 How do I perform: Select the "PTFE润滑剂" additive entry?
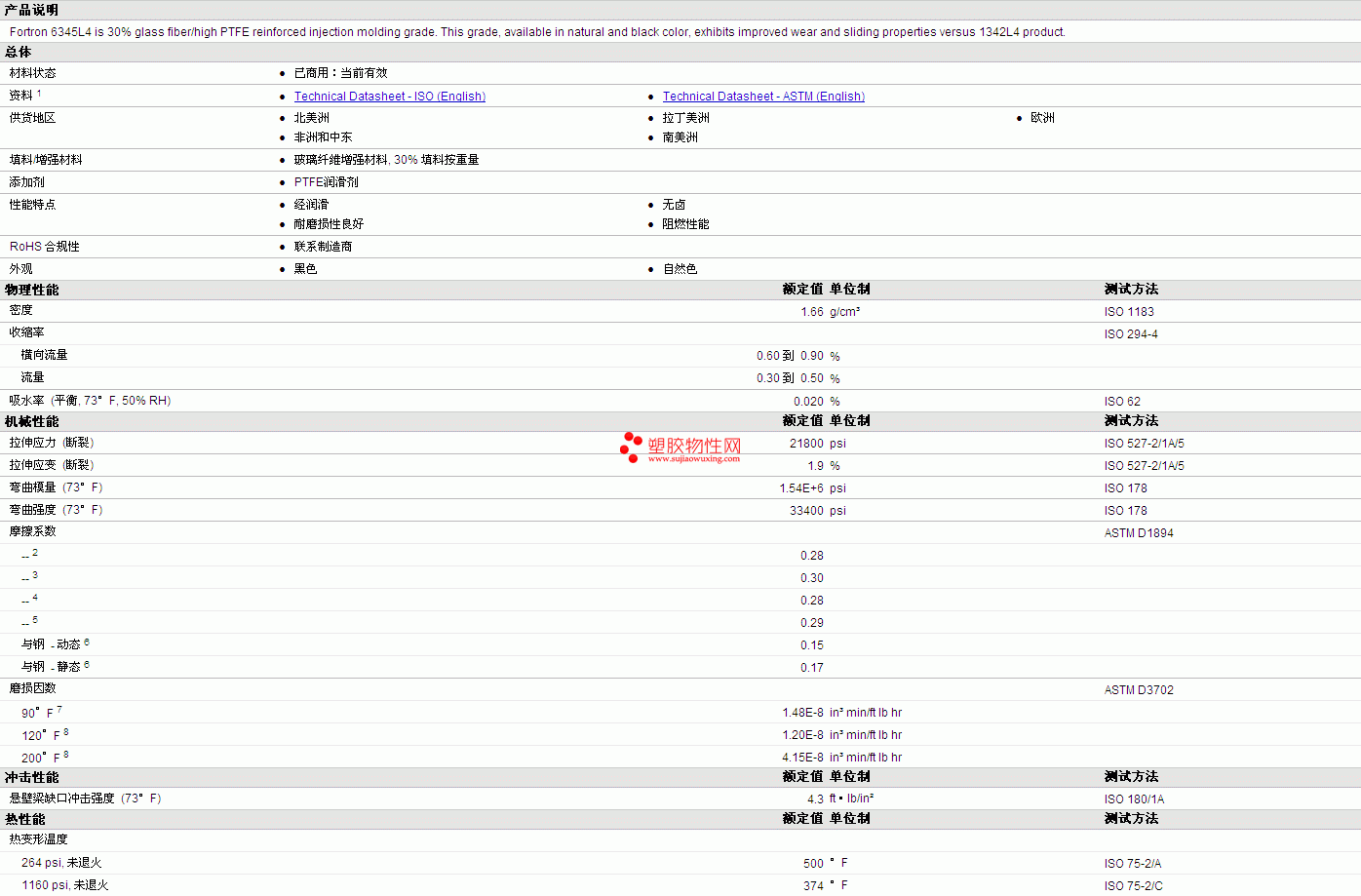(327, 182)
